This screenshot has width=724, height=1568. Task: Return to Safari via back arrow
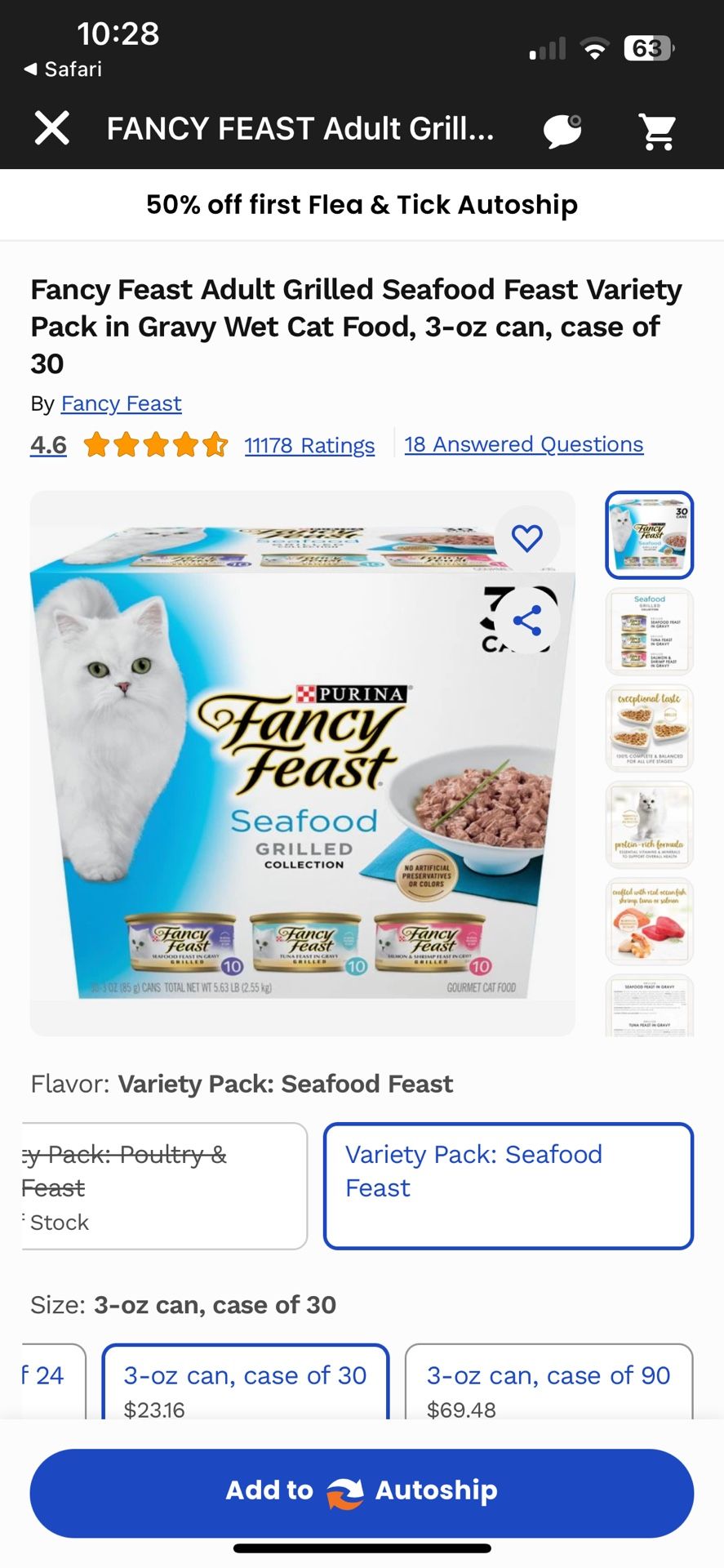point(64,69)
